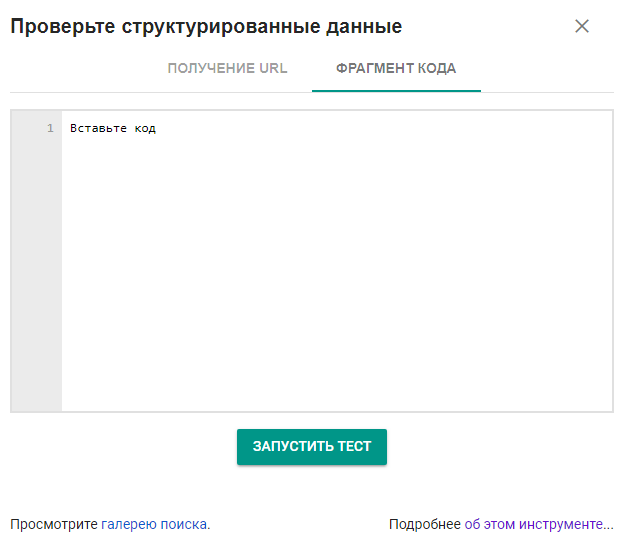
Task: Click the ЗАПУСТИТЬ ТЕСТ button
Action: tap(312, 446)
